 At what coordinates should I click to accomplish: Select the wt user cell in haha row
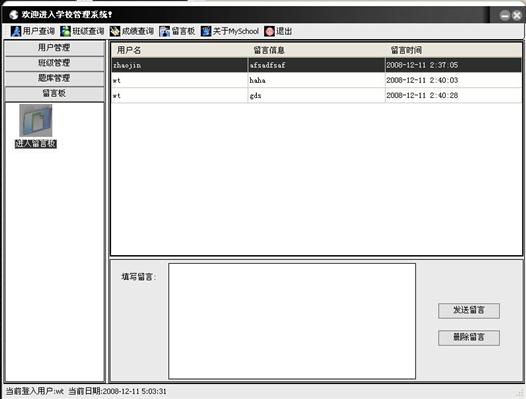pos(180,80)
